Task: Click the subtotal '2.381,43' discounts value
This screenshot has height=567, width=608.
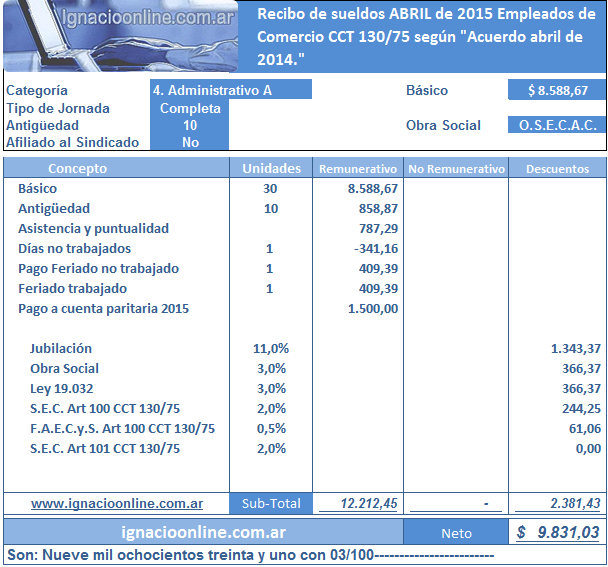Action: click(x=575, y=503)
